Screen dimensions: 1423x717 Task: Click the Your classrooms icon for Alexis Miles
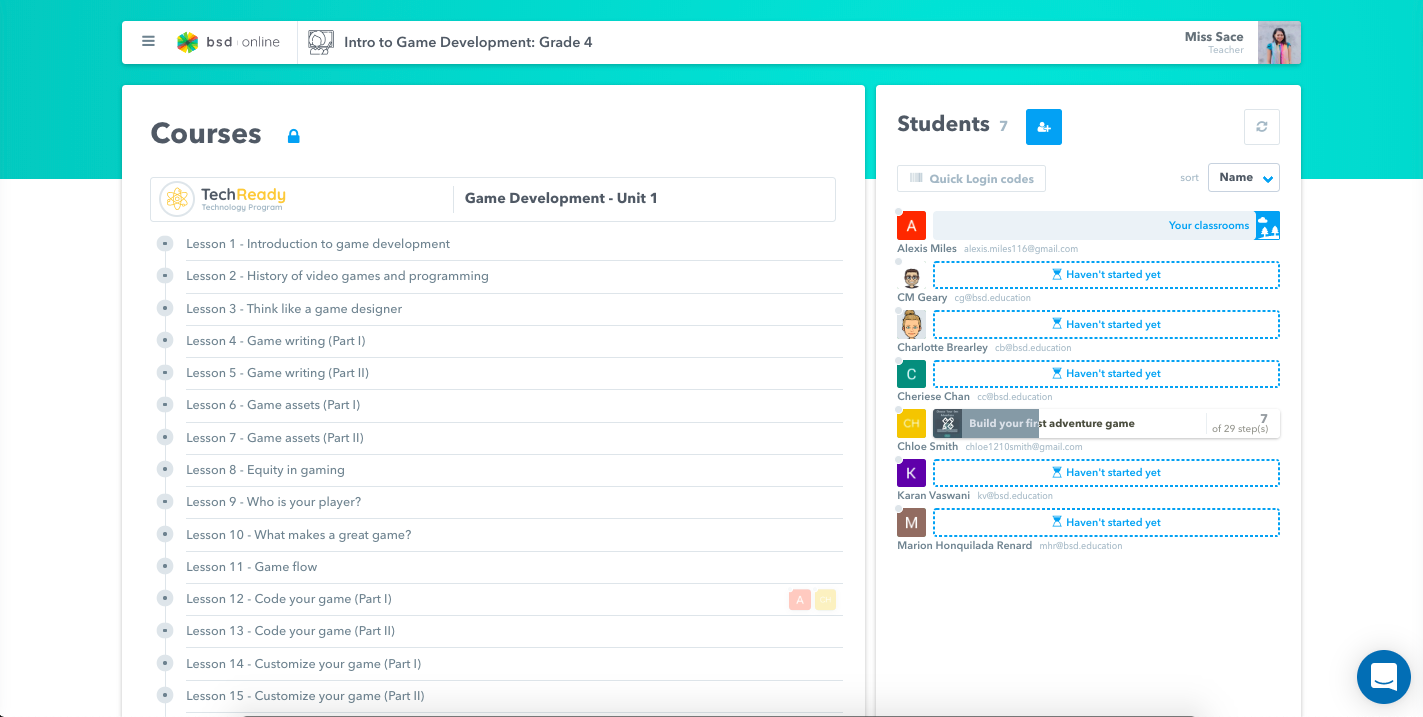point(1267,226)
